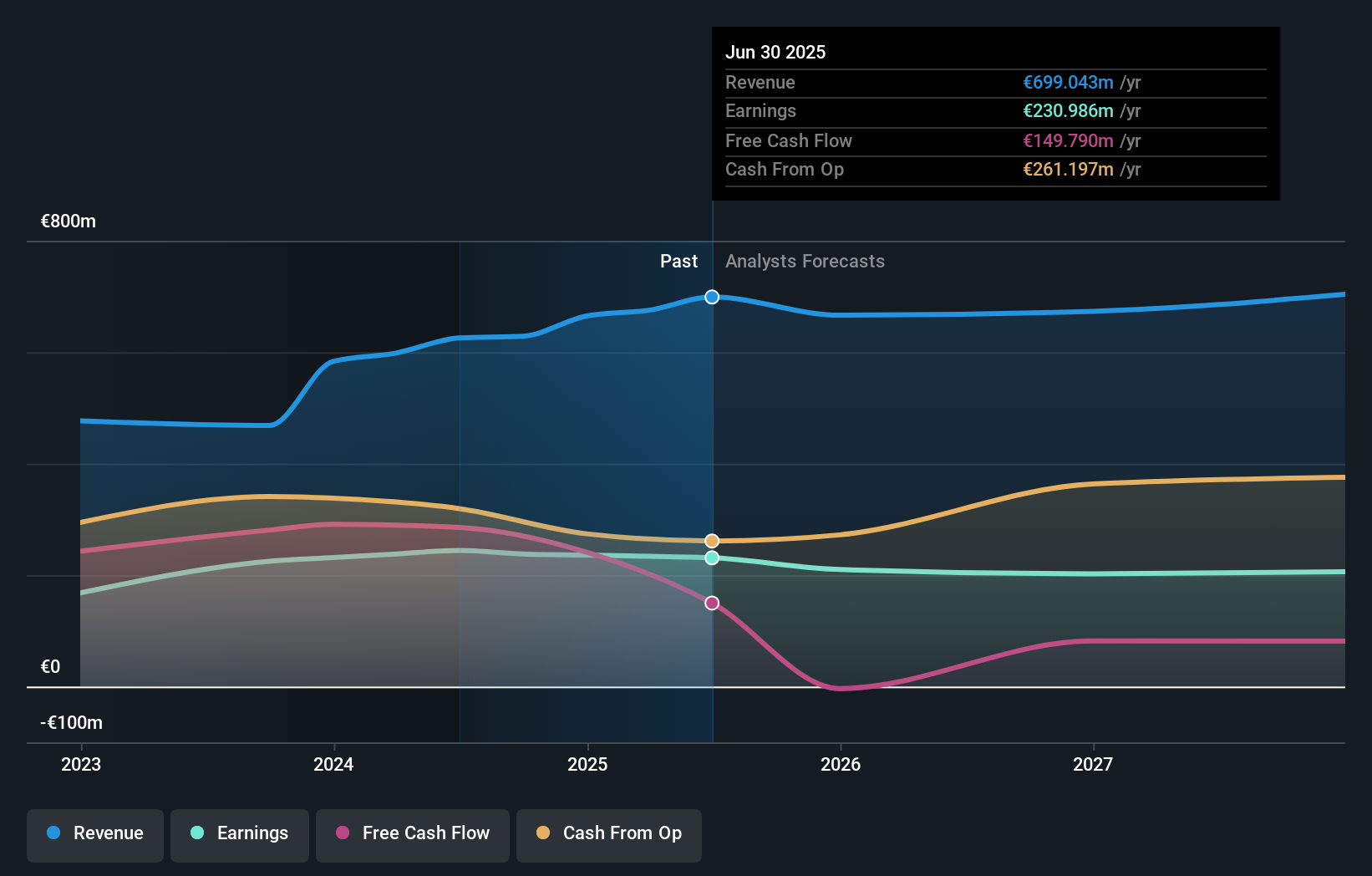Select the Earnings marker at the forecast boundary

712,558
